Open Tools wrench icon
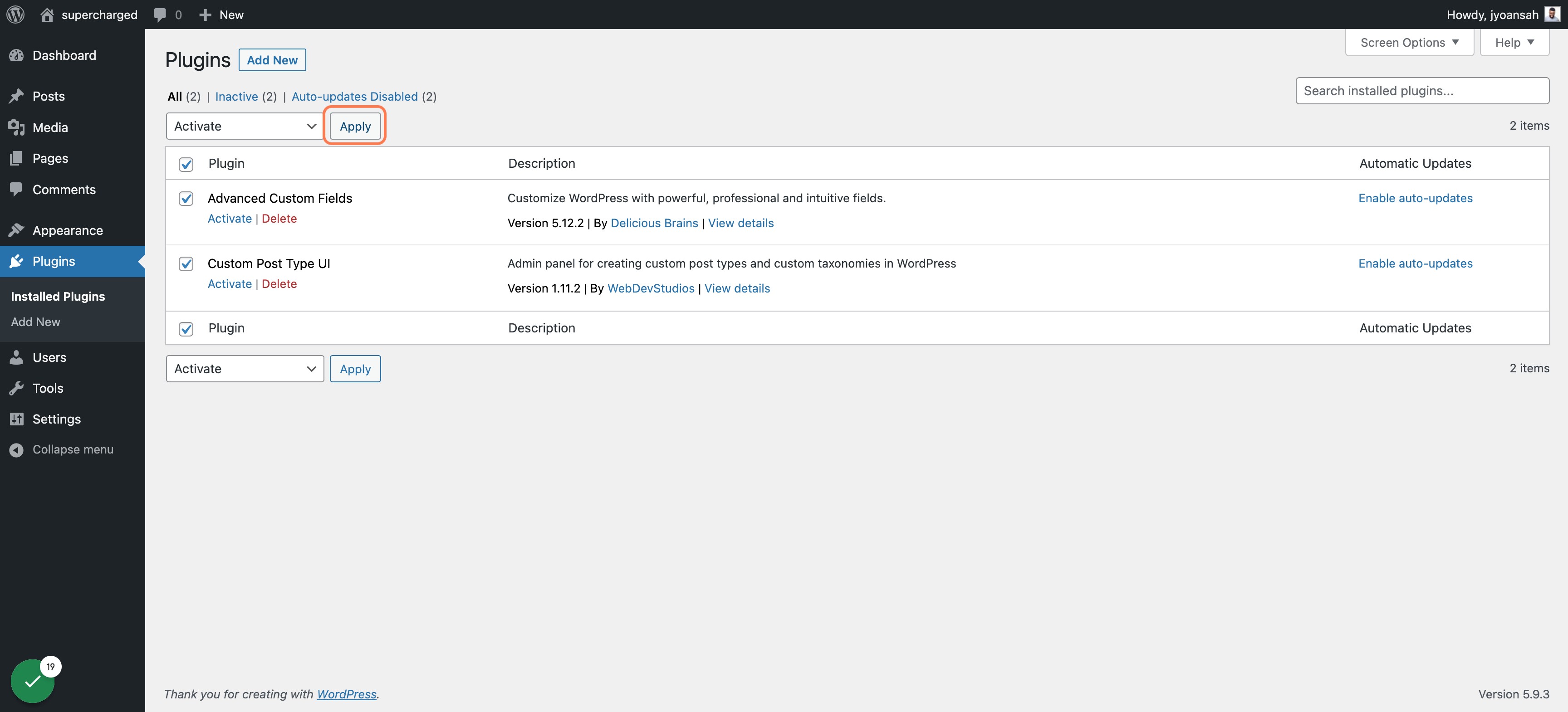Image resolution: width=1568 pixels, height=712 pixels. [16, 388]
